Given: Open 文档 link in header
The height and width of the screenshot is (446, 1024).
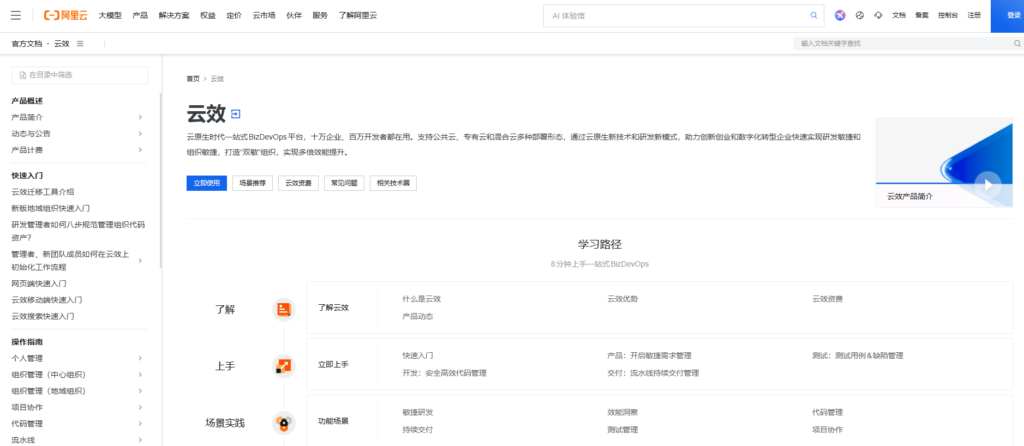Looking at the screenshot, I should pos(899,15).
